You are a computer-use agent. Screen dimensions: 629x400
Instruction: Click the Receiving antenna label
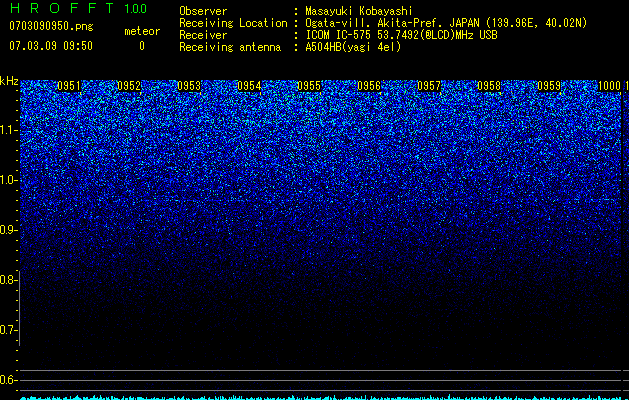coord(230,47)
